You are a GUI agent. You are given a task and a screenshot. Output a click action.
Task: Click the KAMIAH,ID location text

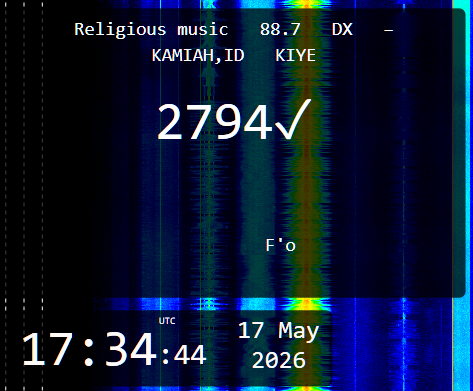[x=198, y=56]
